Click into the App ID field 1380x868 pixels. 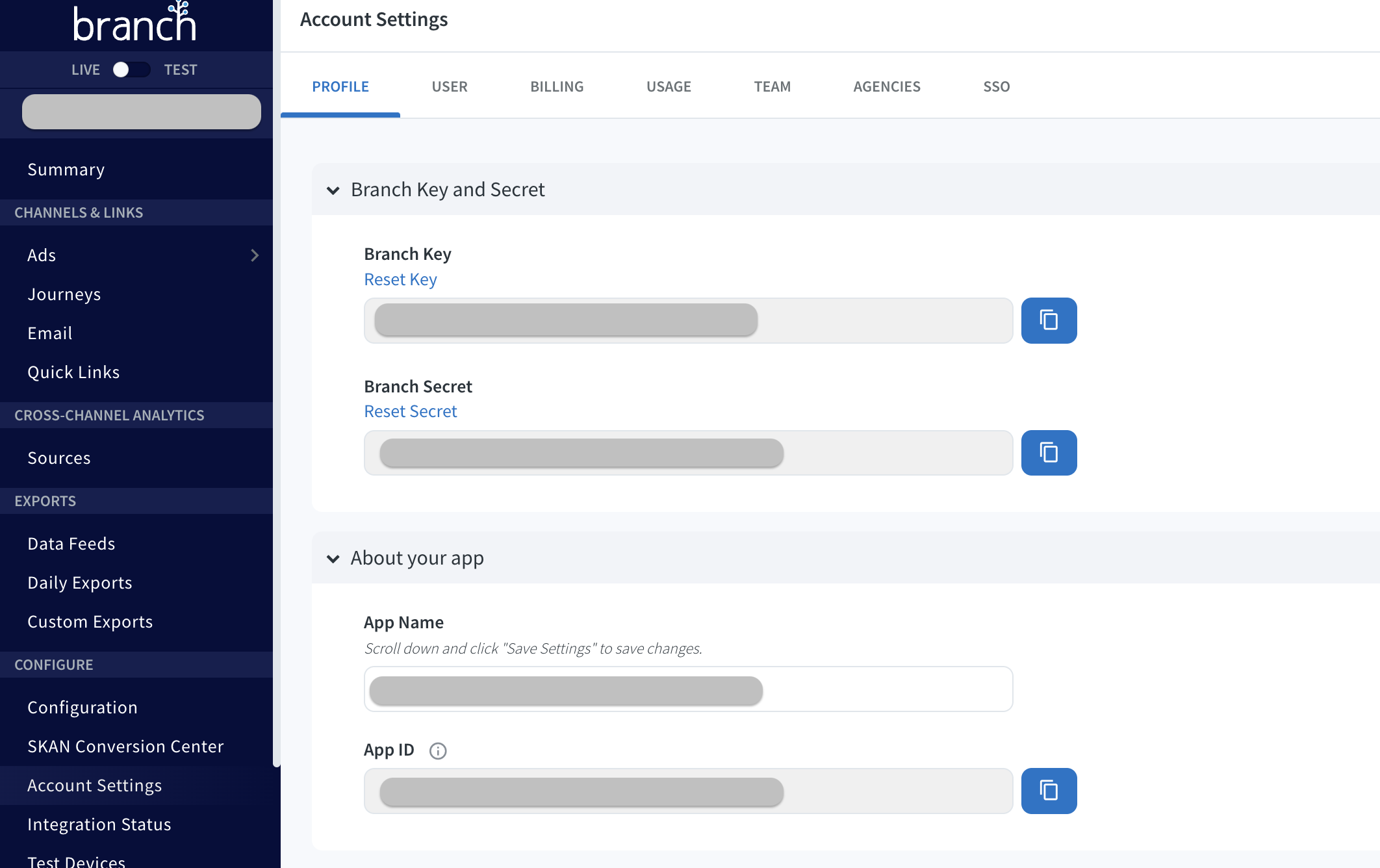point(688,791)
